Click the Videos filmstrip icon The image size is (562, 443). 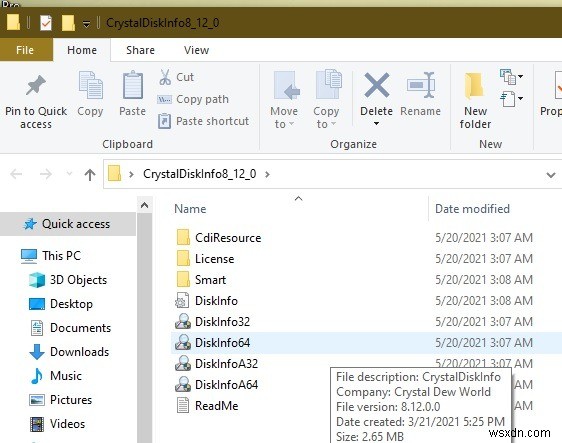37,424
